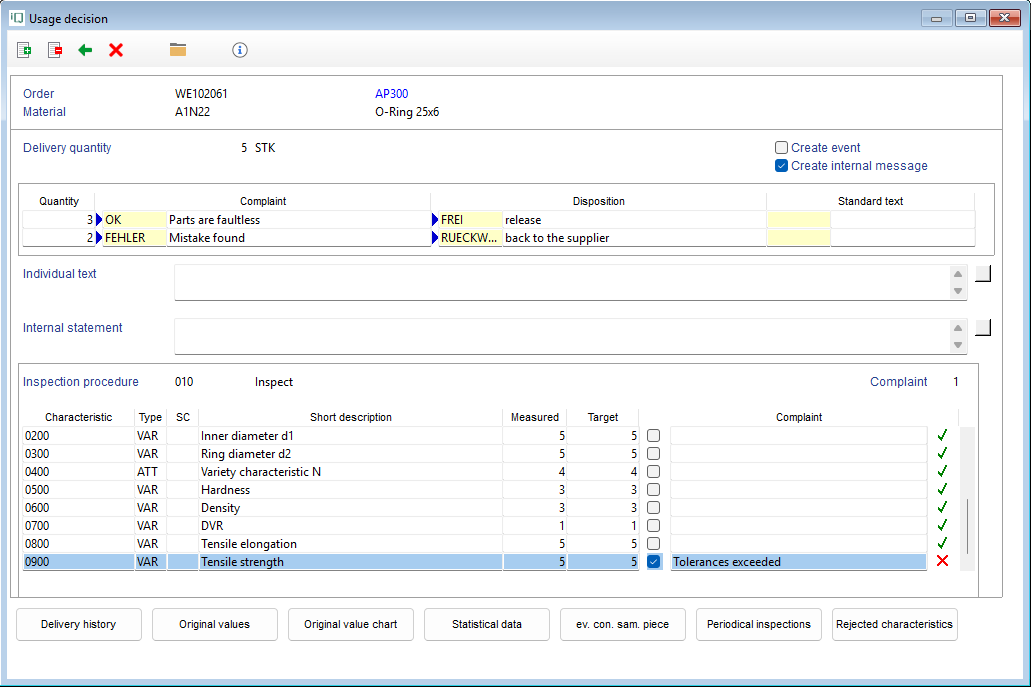The width and height of the screenshot is (1032, 688).
Task: Click the AP300 supplier link
Action: pos(391,94)
